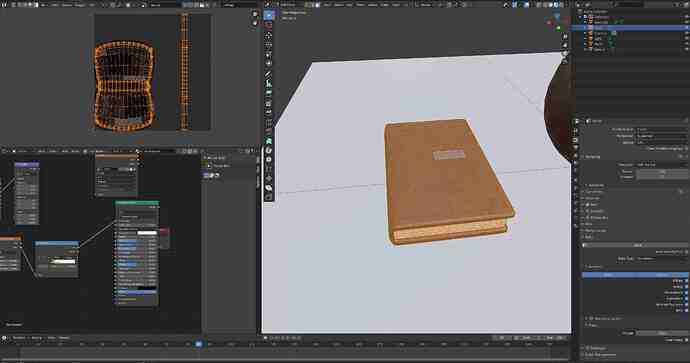Select the Cursor tool in viewport toolbar

(x=269, y=25)
